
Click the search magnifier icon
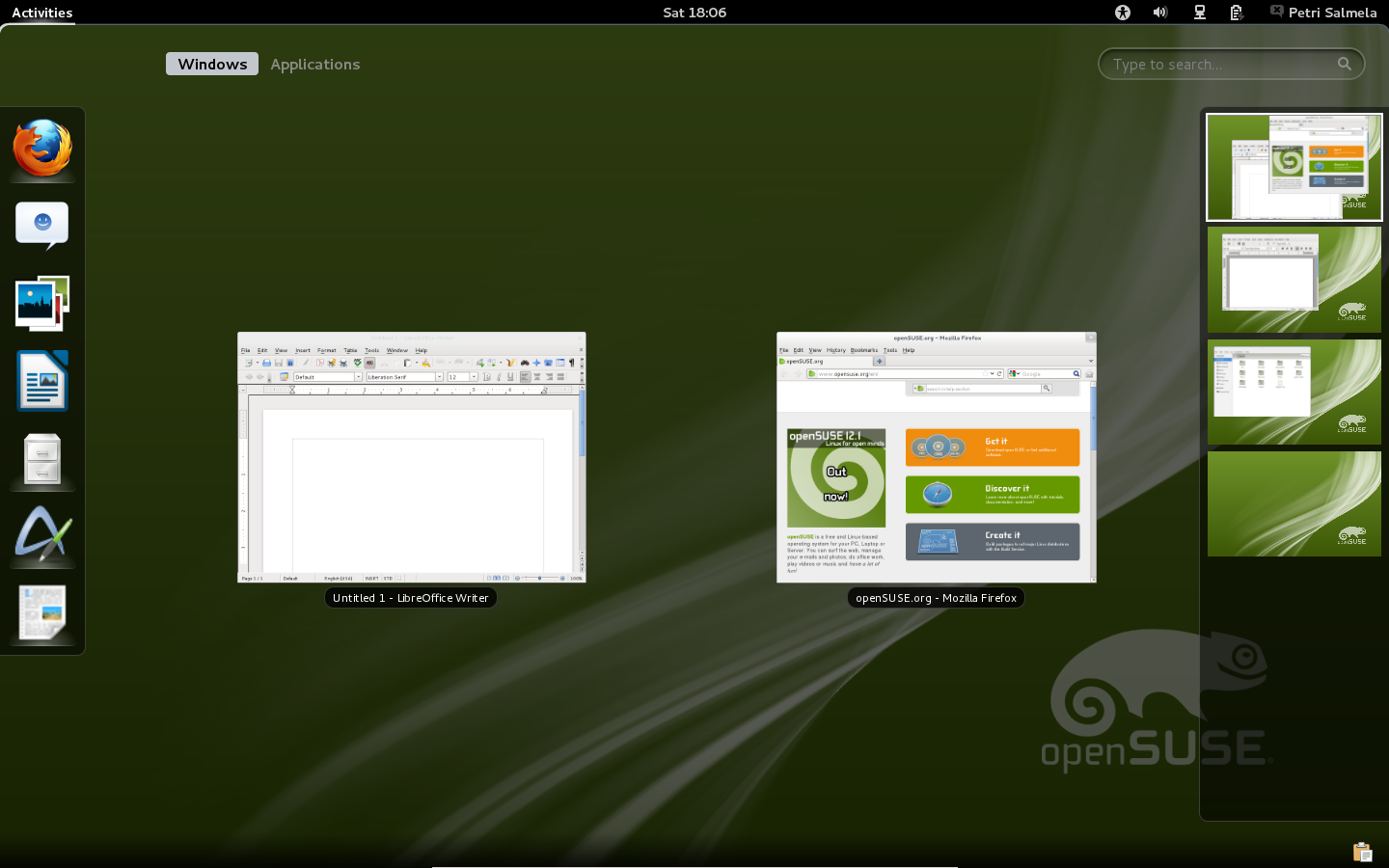(x=1345, y=64)
